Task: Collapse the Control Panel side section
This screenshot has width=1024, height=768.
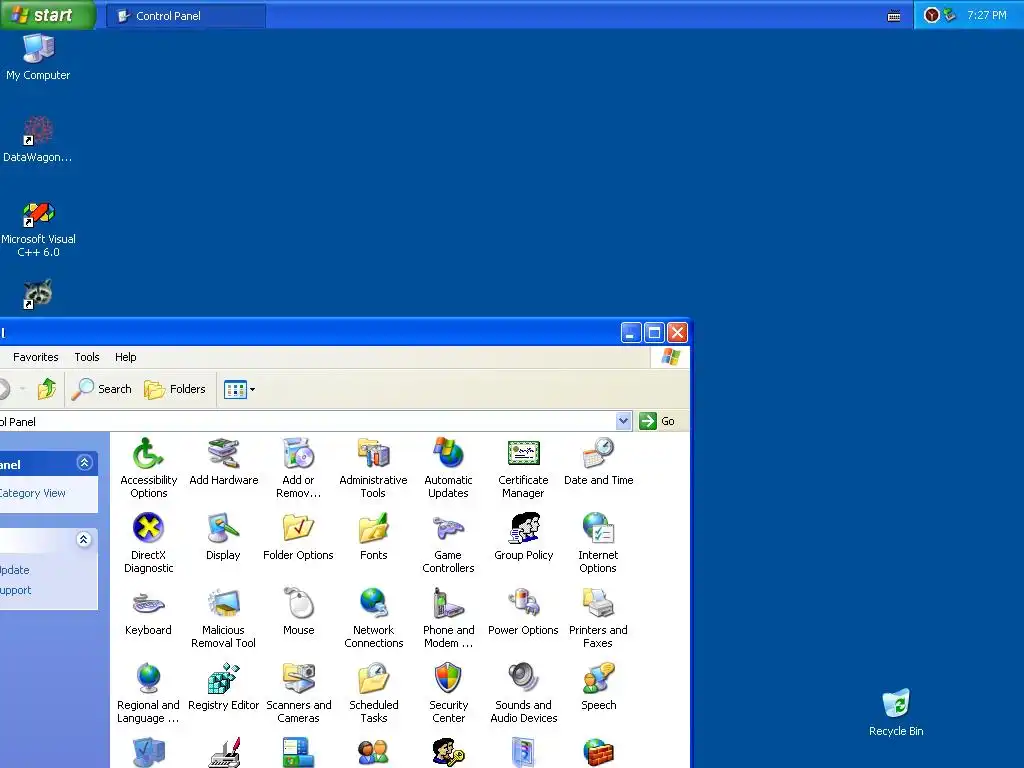Action: pos(84,463)
